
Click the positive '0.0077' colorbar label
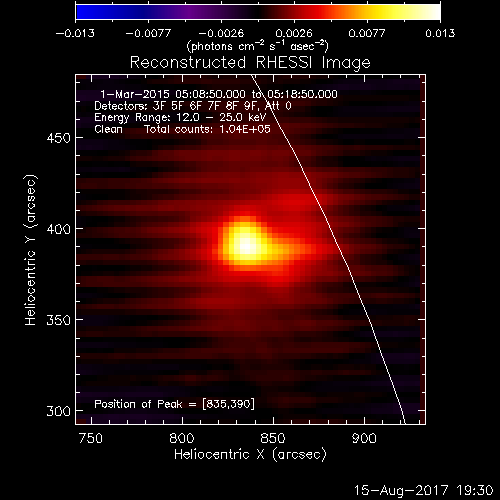point(367,33)
